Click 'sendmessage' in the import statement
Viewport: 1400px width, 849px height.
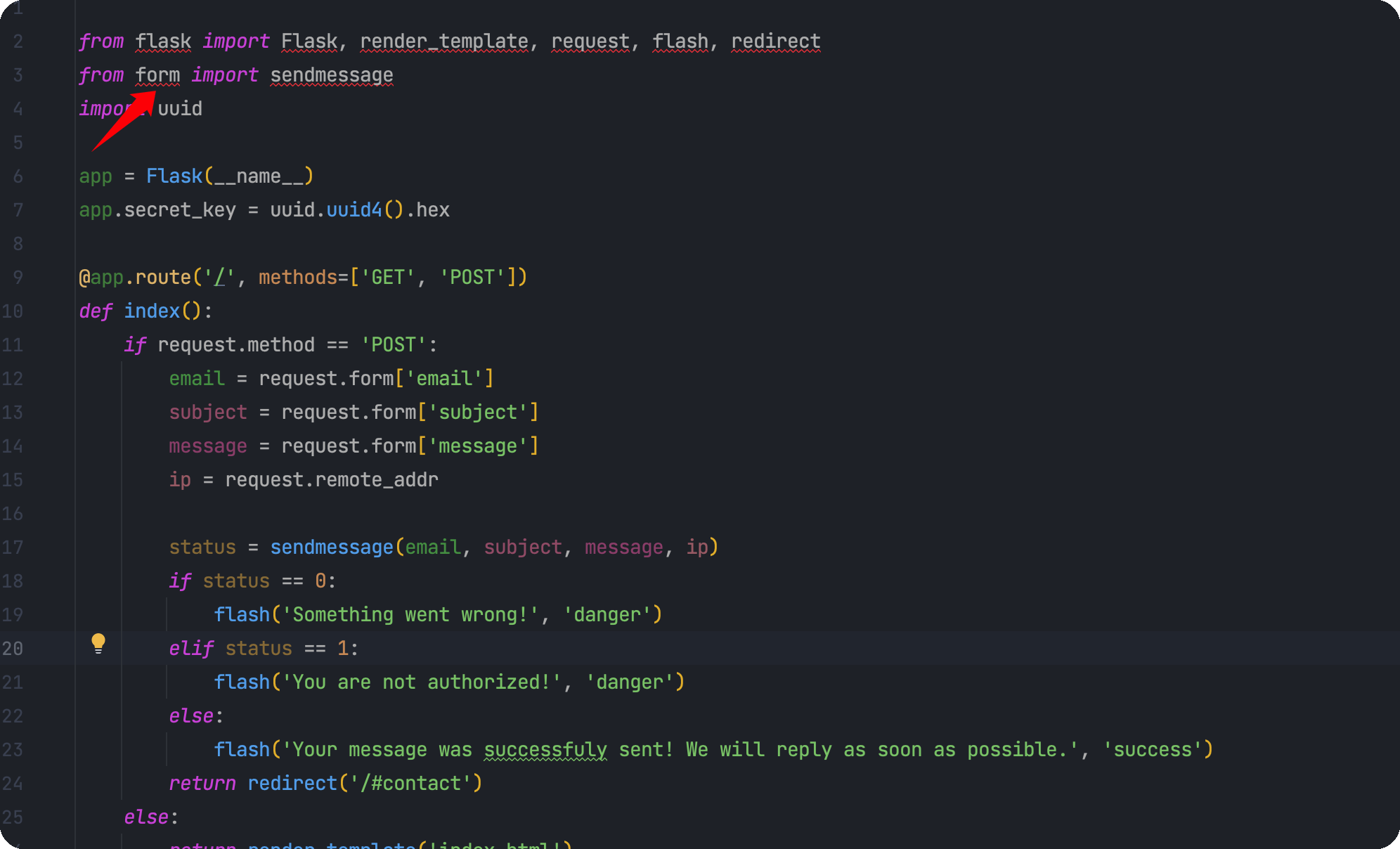point(331,75)
